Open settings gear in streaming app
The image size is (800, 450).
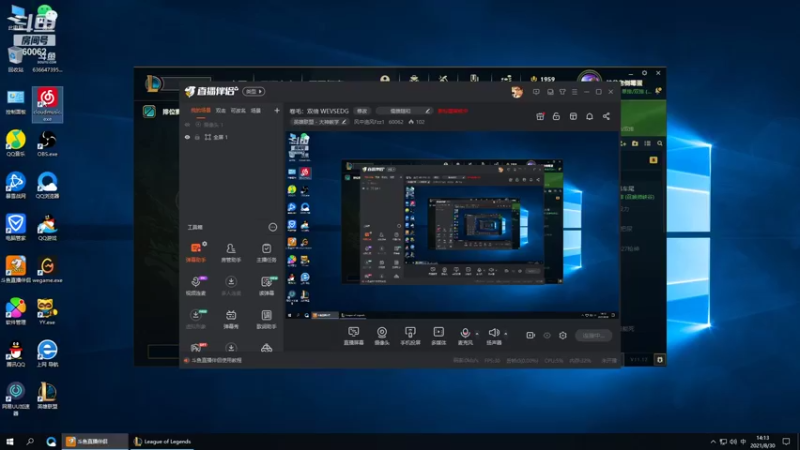coord(563,335)
